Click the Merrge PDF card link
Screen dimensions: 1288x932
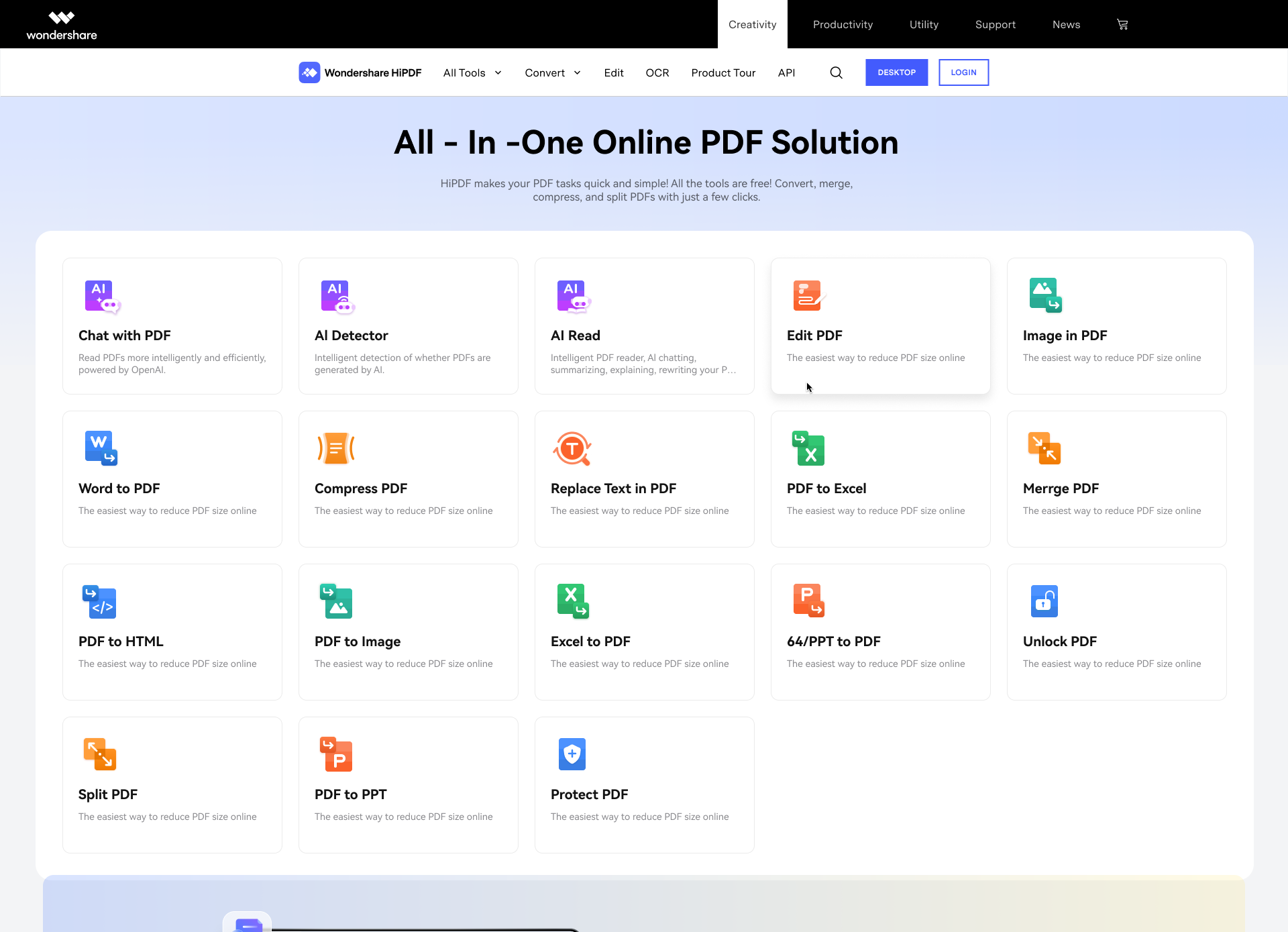pyautogui.click(x=1116, y=478)
